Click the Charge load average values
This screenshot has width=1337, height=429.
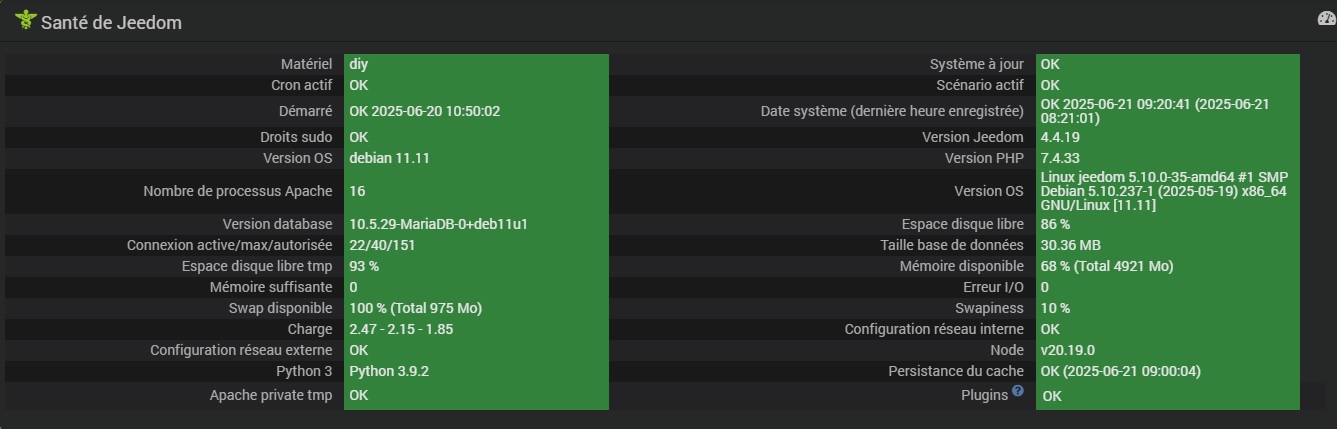[x=402, y=329]
